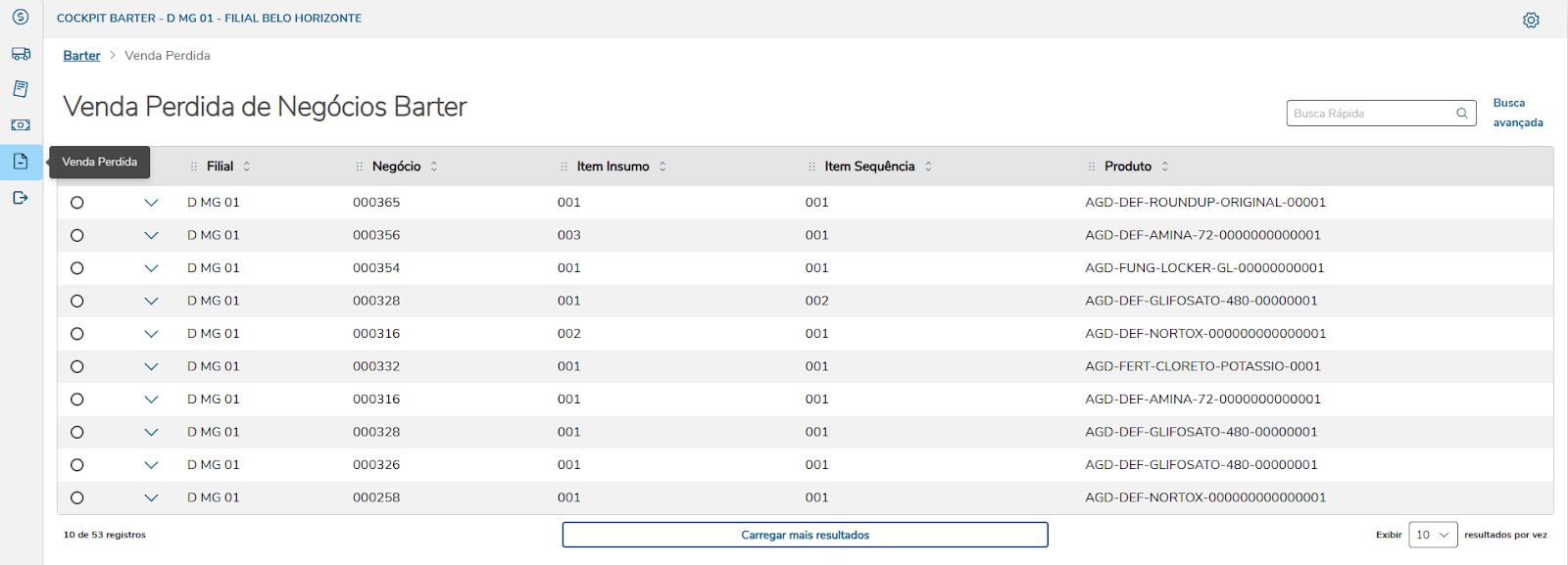Open the banknote money sidebar icon
Screen dimensions: 1568x565
[21, 125]
